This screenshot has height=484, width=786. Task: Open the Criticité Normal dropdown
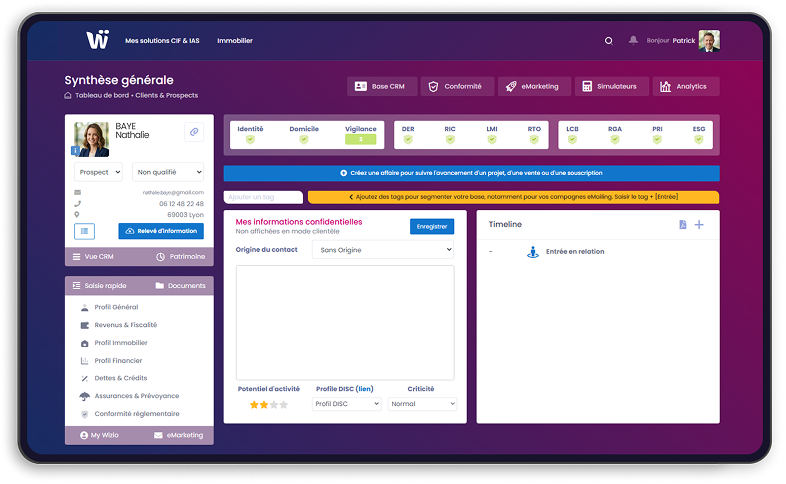pyautogui.click(x=421, y=404)
